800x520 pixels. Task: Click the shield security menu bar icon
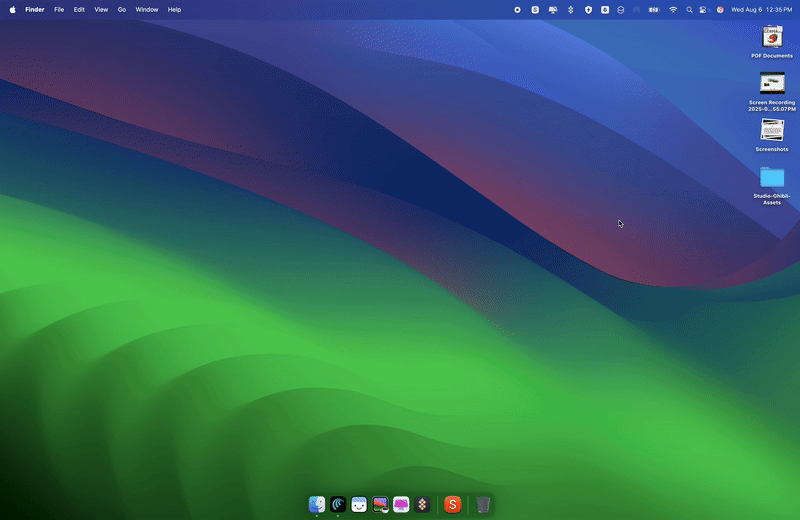[588, 10]
